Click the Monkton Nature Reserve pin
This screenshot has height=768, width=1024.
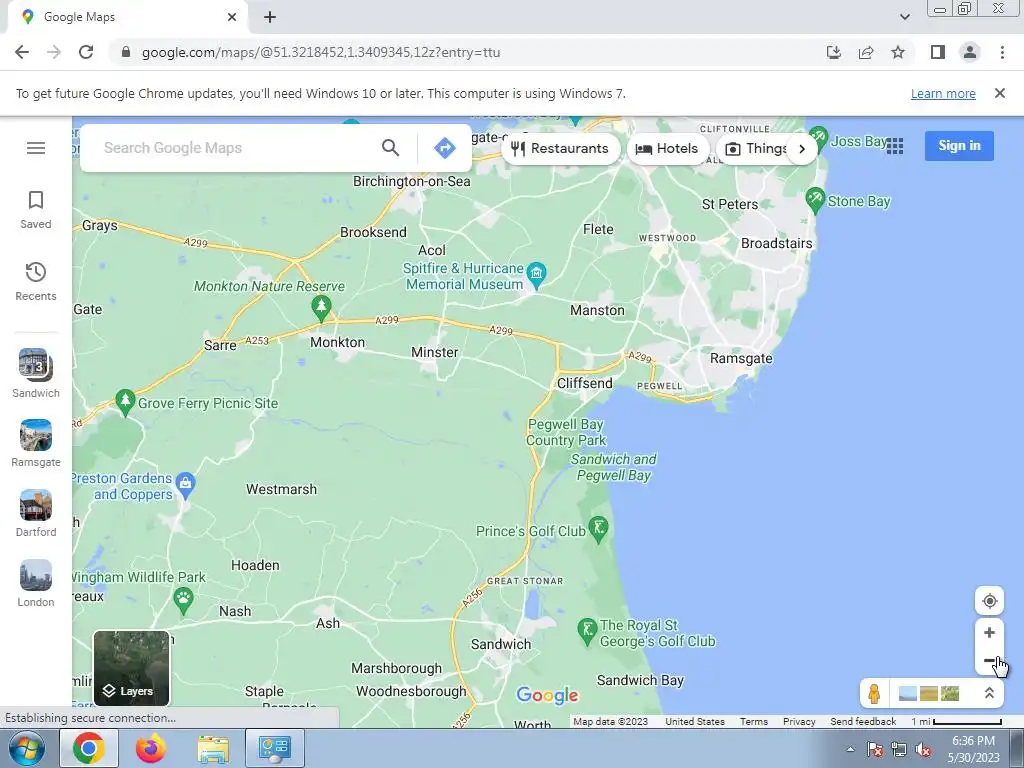point(321,307)
